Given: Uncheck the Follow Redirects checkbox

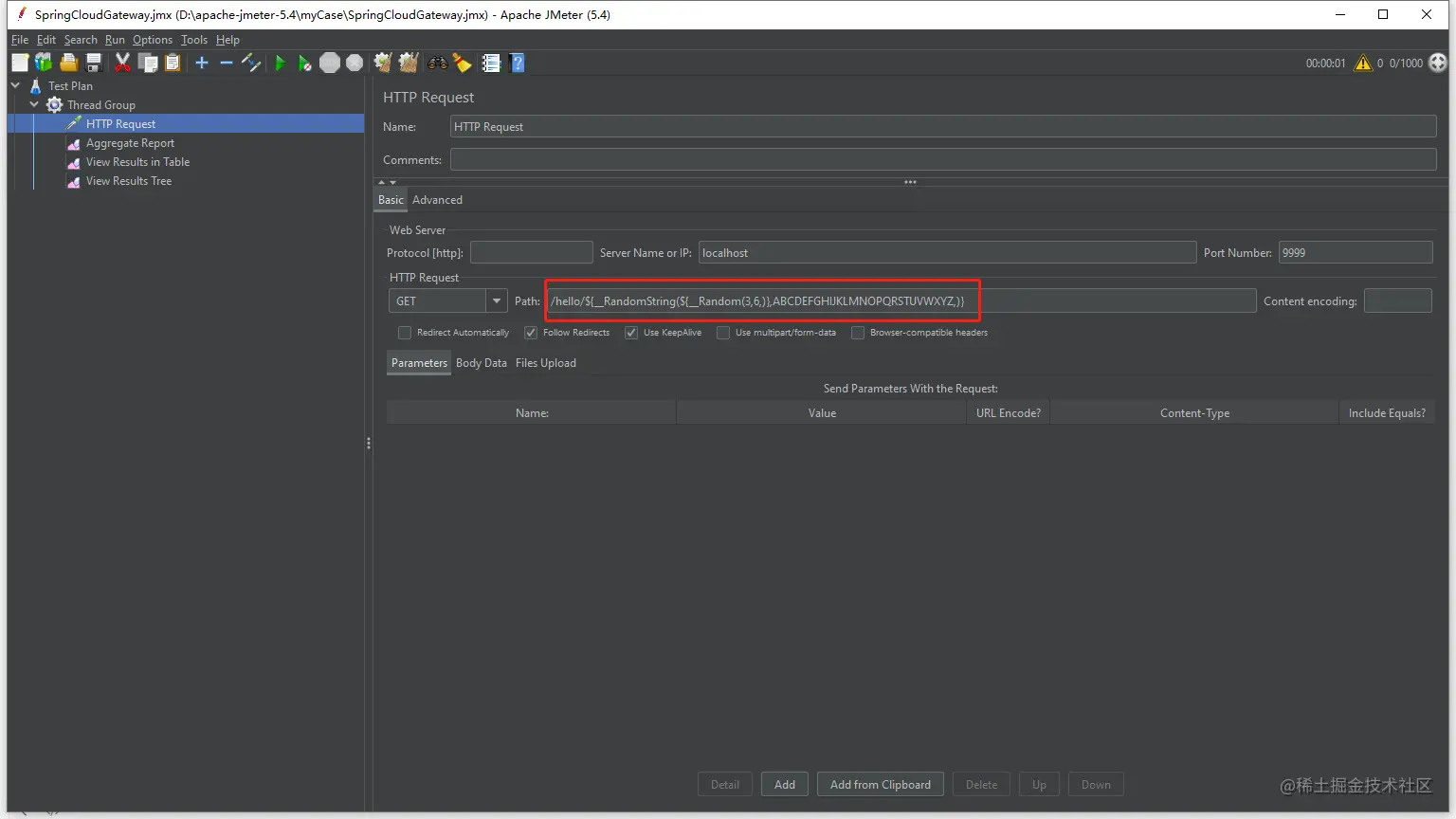Looking at the screenshot, I should tap(531, 333).
